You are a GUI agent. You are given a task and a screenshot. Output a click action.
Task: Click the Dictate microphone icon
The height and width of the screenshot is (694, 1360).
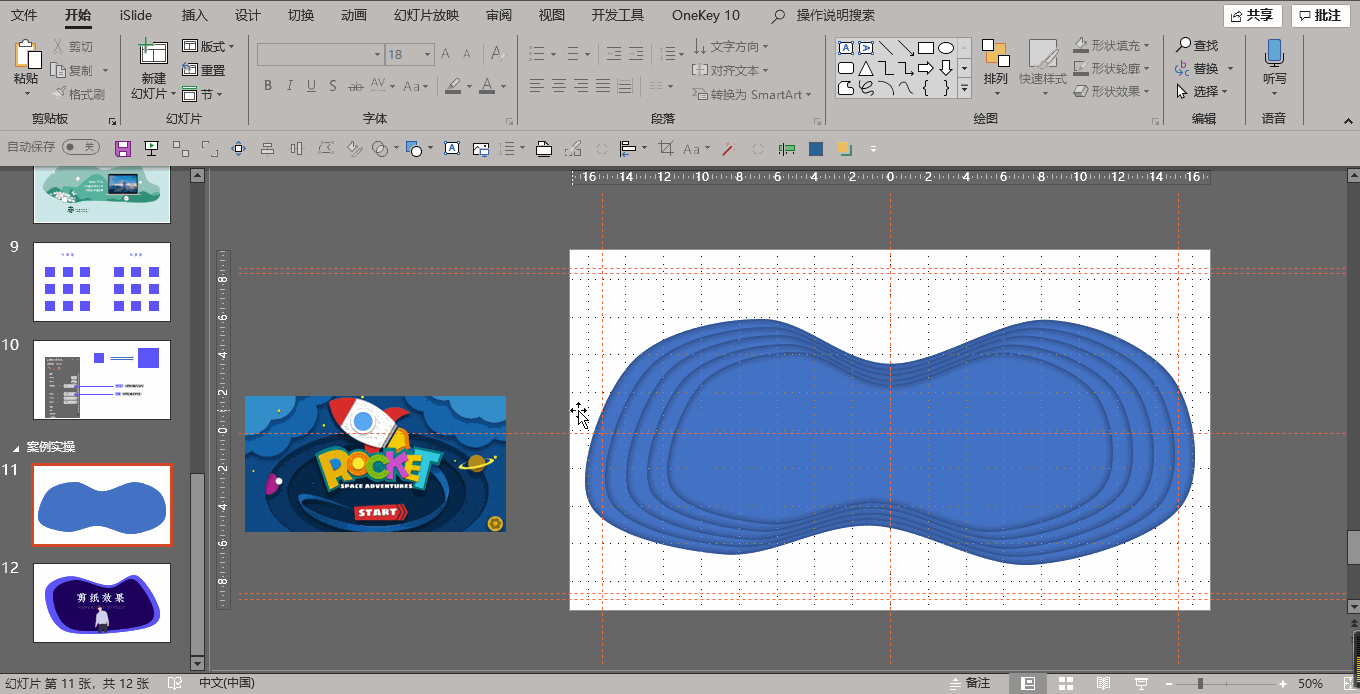(1274, 54)
